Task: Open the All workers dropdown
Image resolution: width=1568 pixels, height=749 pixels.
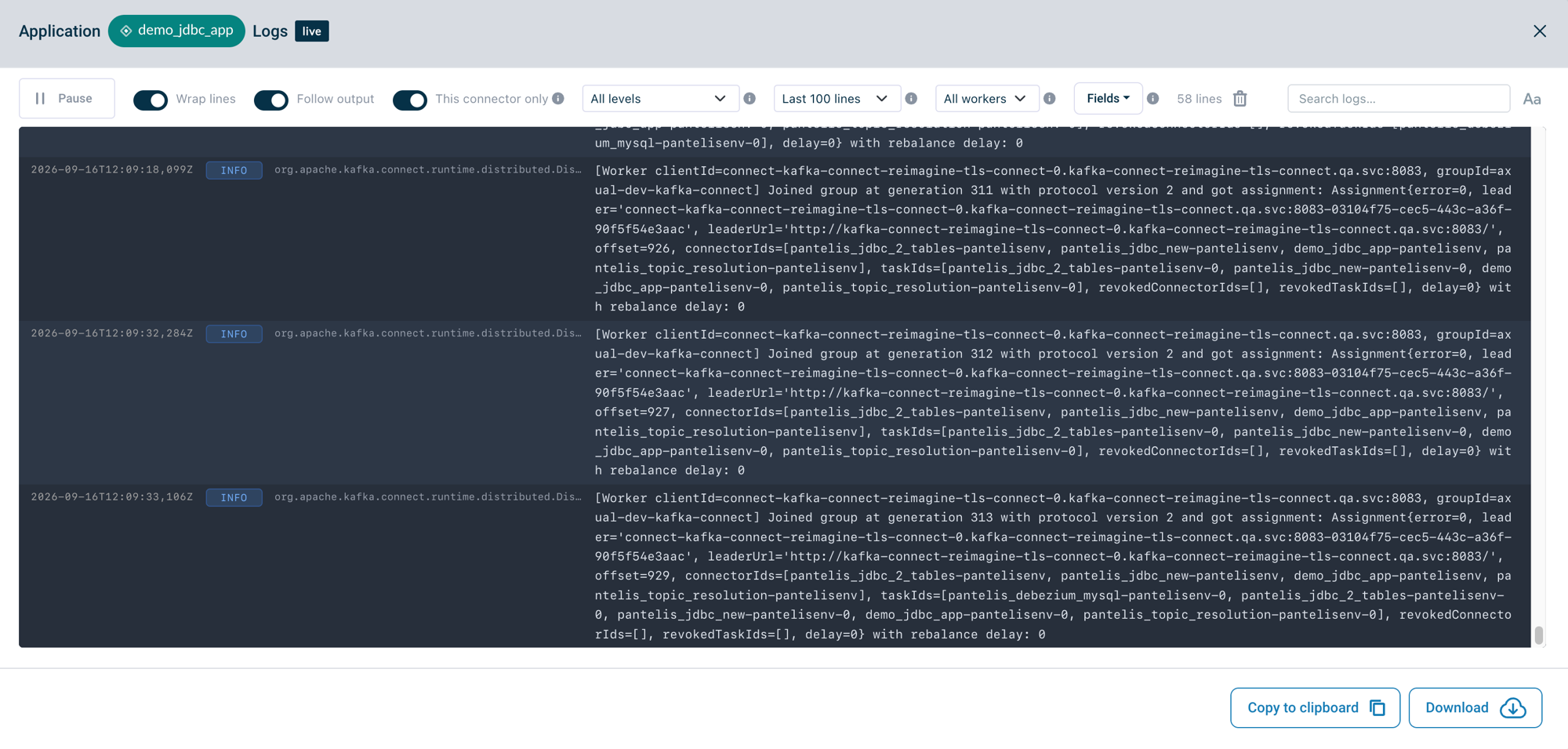Action: [x=986, y=99]
